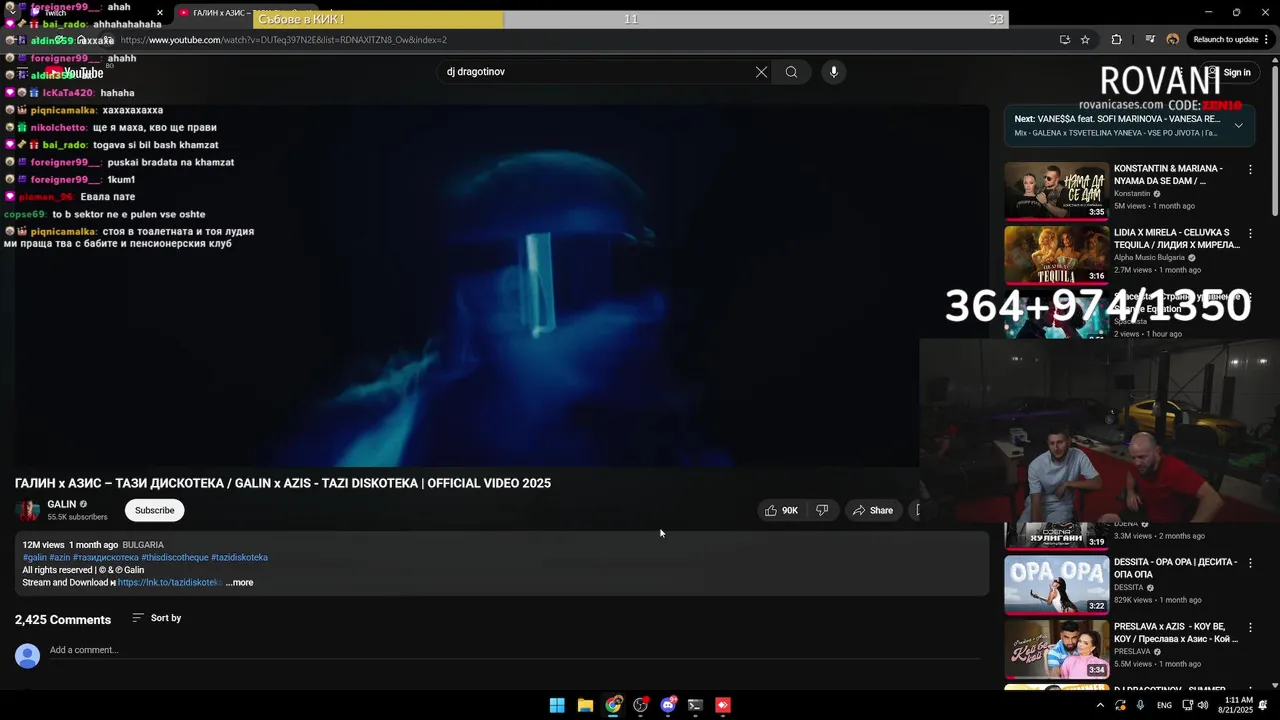Open the Chrome profile avatar
The image size is (1280, 720).
[1172, 40]
